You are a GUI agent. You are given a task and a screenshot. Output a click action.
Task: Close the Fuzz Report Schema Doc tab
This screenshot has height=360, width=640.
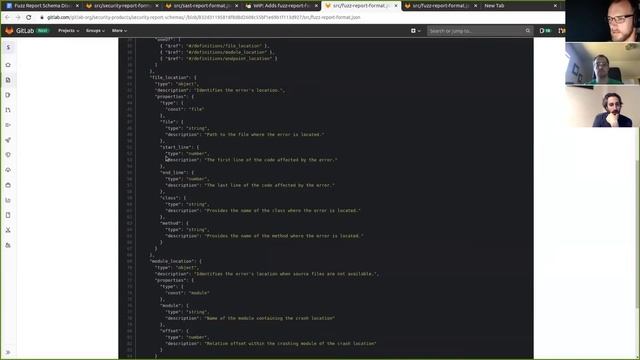point(77,6)
